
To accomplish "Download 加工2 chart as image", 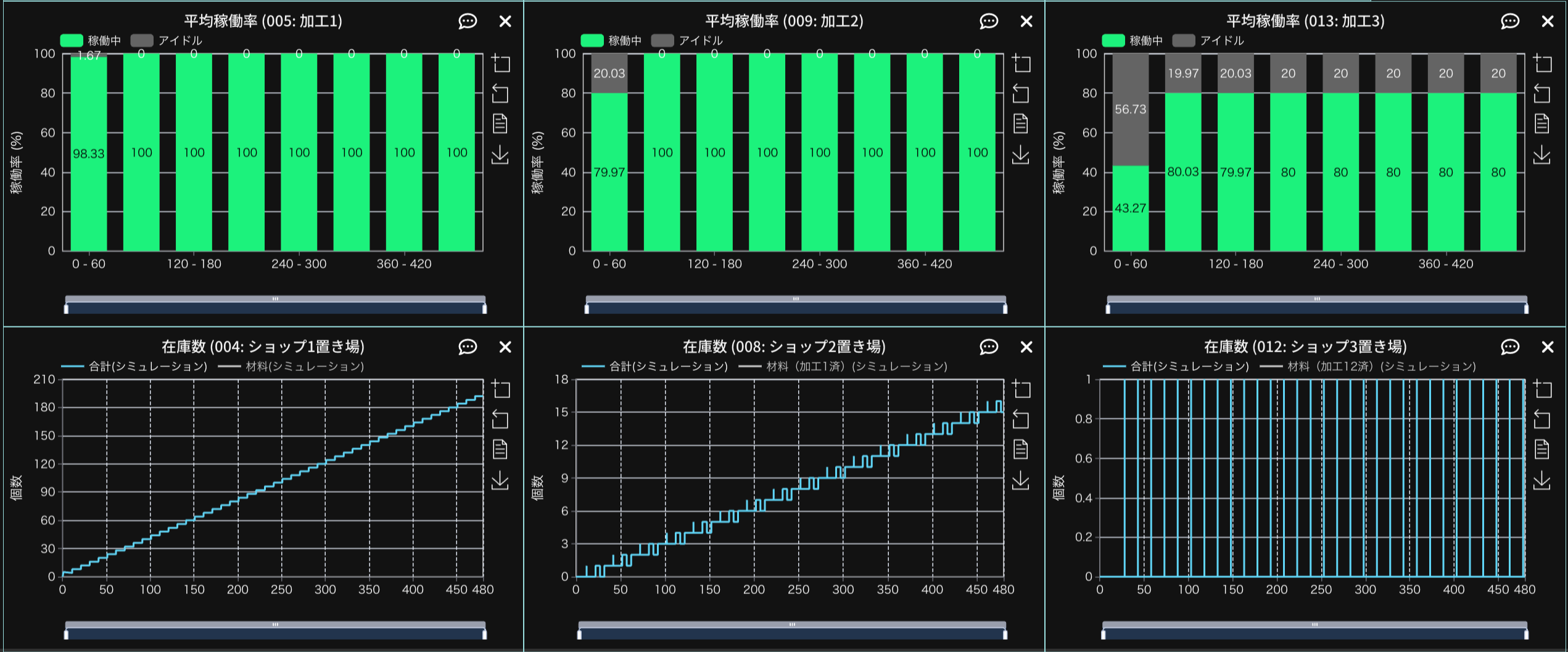I will 1021,154.
